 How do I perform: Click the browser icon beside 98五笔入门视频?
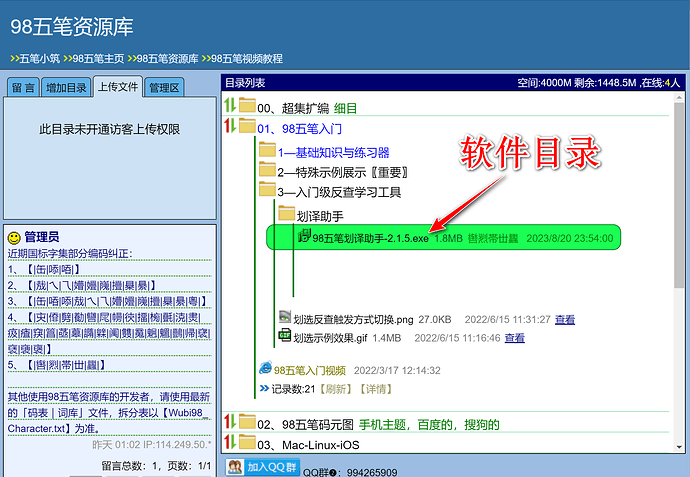pyautogui.click(x=266, y=369)
